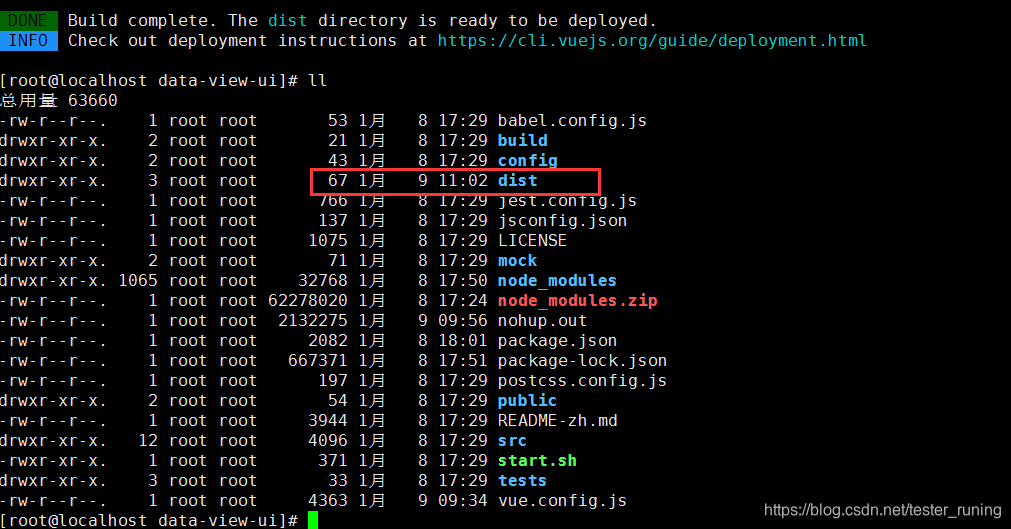Screen dimensions: 1011x529
Task: Click the size 3944 of README-zh.md
Action: 328,421
